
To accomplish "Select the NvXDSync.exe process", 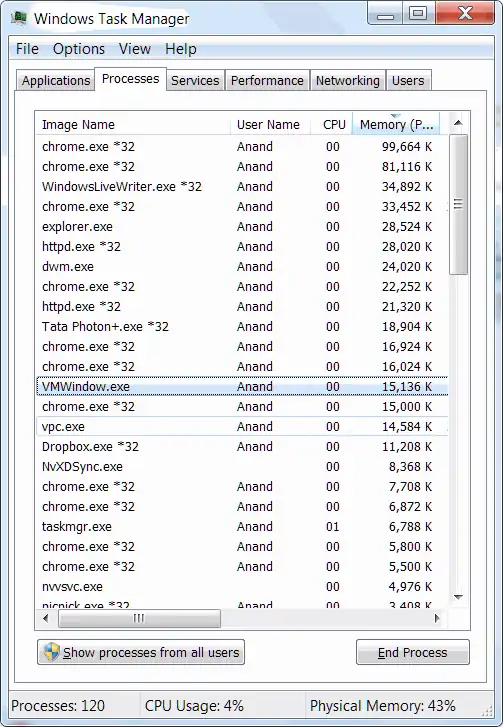I will 242,466.
